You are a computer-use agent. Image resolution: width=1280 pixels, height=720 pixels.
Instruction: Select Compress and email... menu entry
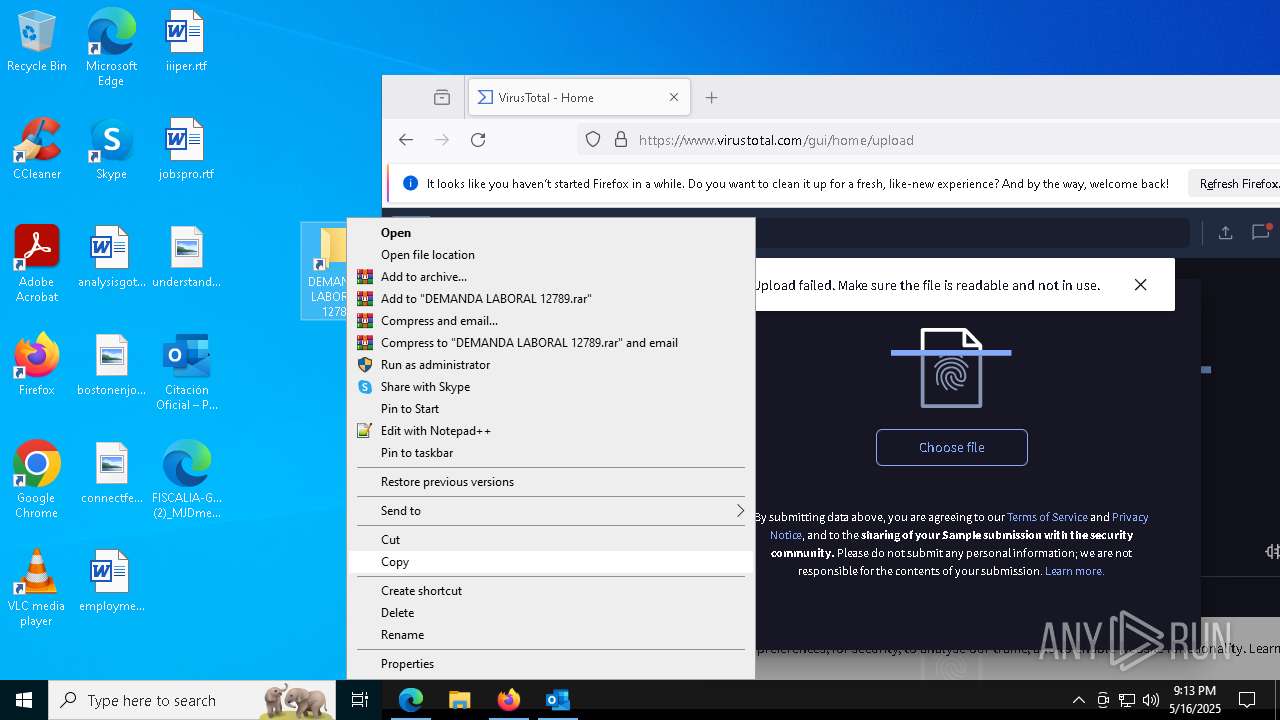pos(551,321)
